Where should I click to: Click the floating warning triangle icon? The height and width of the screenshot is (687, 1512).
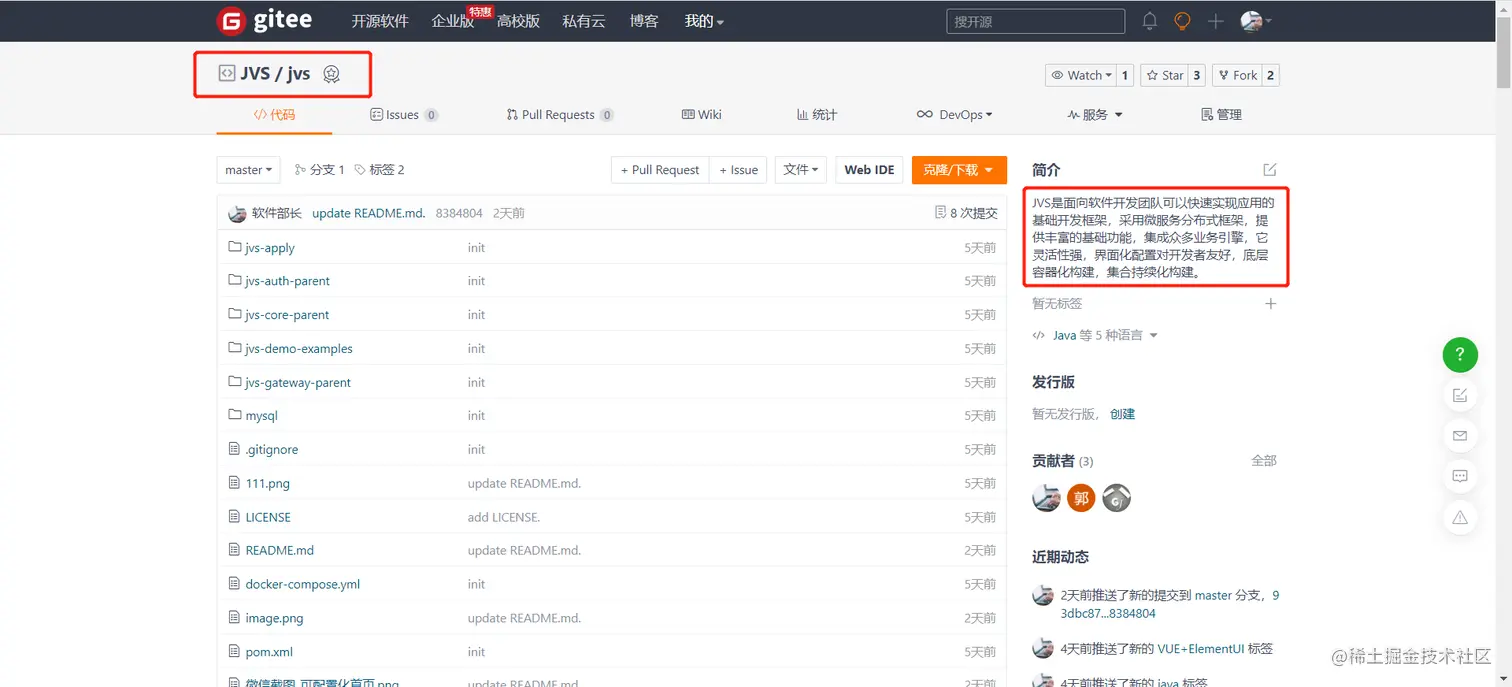click(x=1460, y=517)
